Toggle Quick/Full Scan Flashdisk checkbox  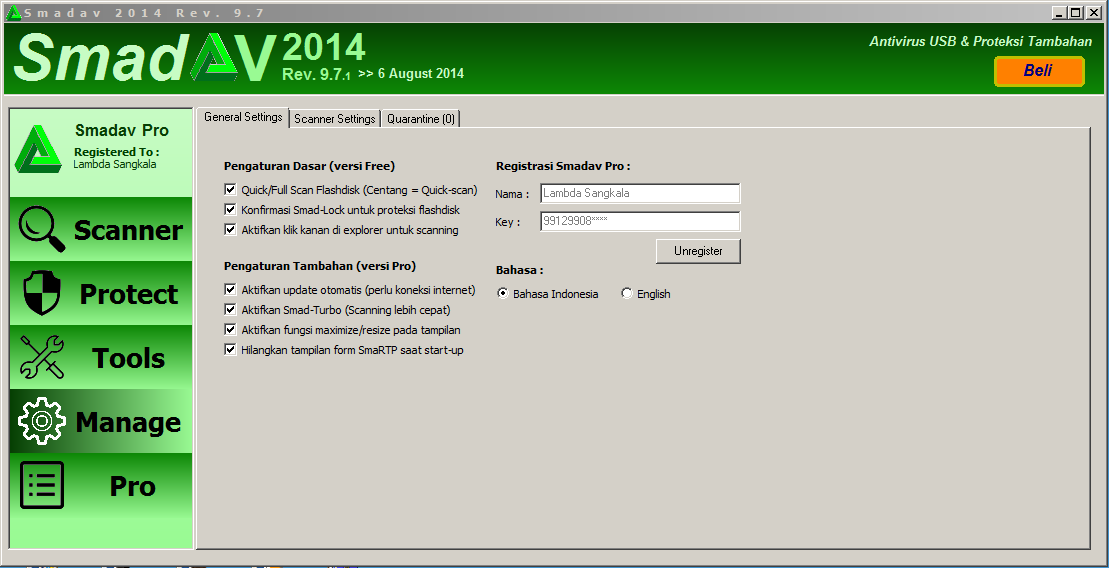[x=230, y=190]
